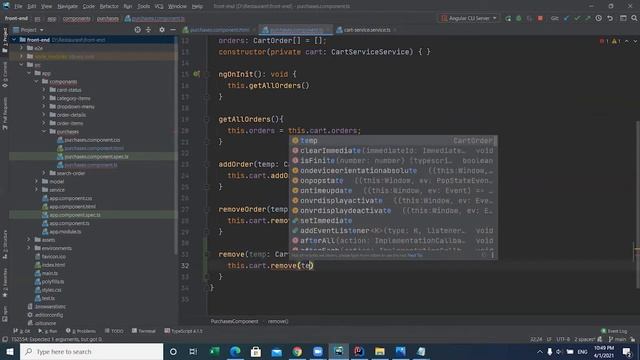Open Microsoft Store from the taskbar

(256, 351)
